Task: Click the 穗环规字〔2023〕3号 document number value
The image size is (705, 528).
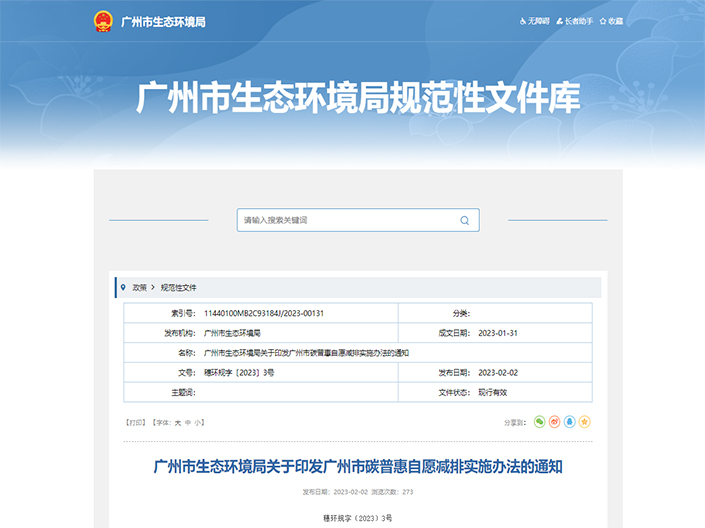Action: 239,372
